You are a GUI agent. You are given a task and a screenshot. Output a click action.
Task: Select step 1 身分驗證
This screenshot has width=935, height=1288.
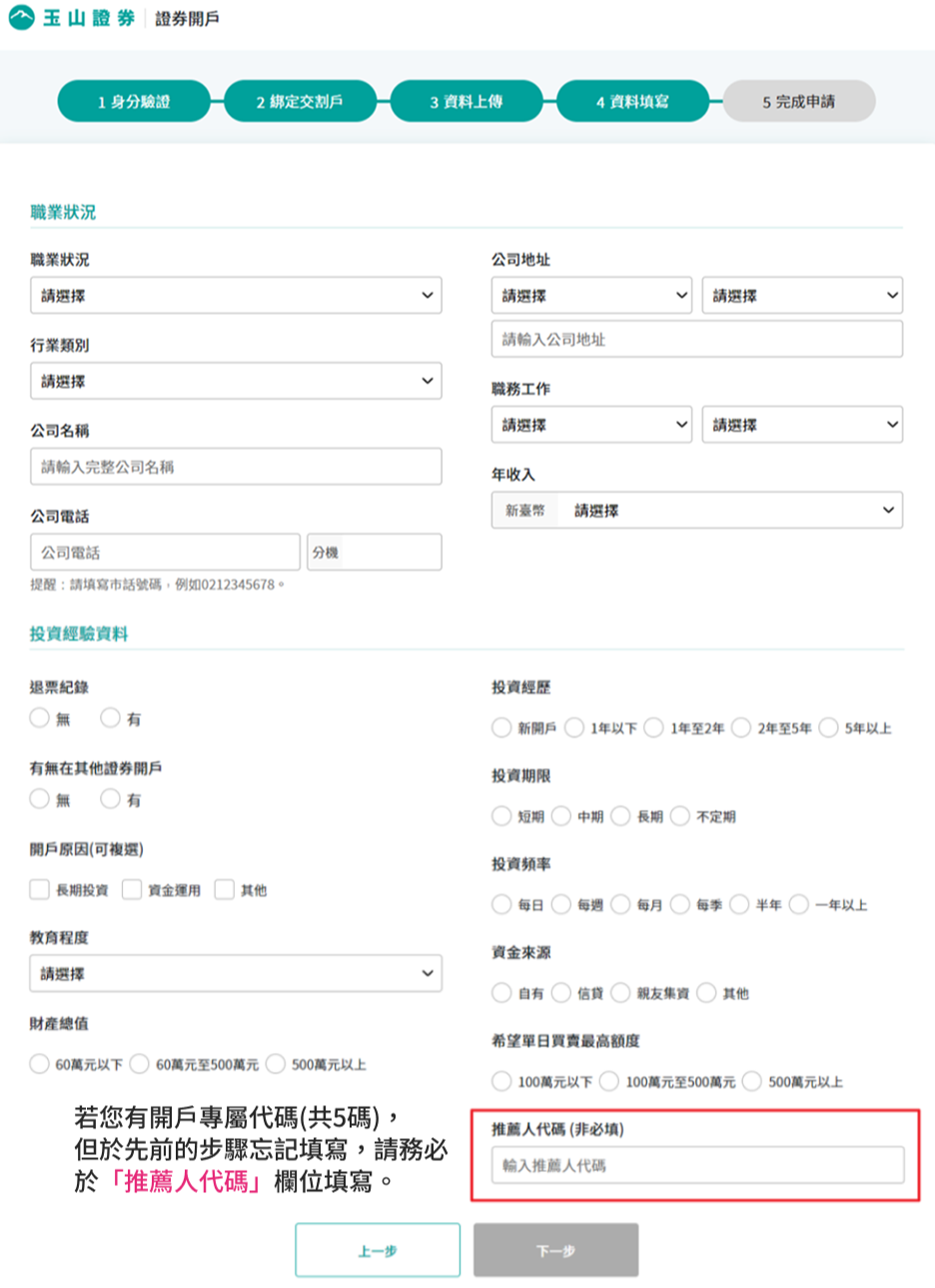pos(133,100)
